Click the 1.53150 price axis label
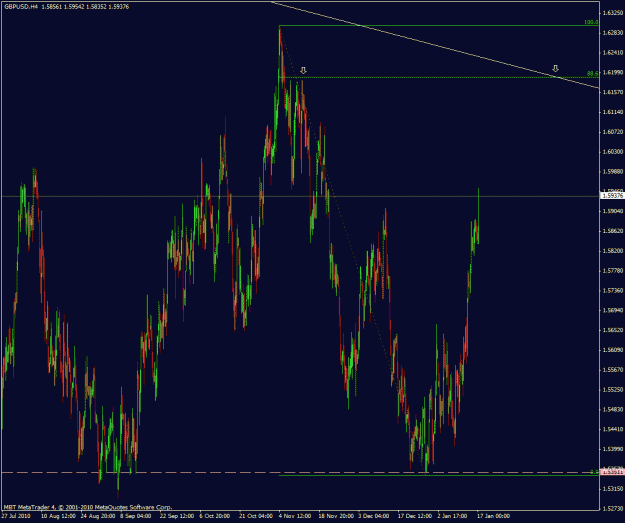This screenshot has height=523, width=625. click(x=613, y=489)
